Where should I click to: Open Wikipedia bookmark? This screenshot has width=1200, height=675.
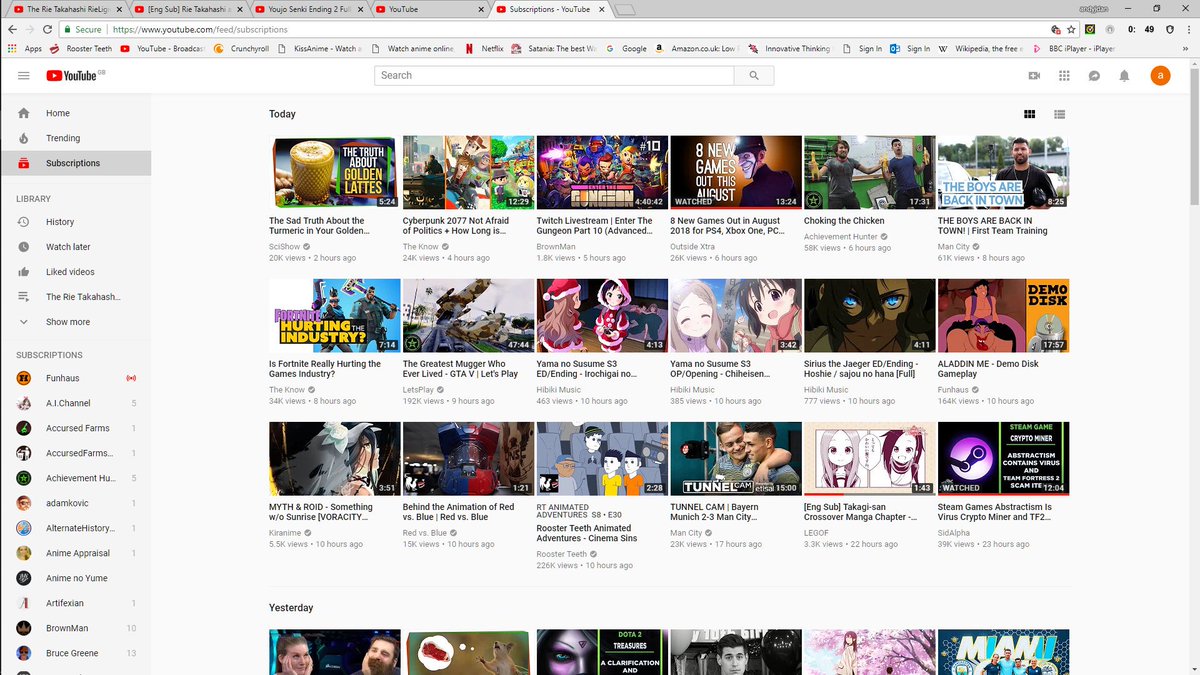(x=981, y=48)
